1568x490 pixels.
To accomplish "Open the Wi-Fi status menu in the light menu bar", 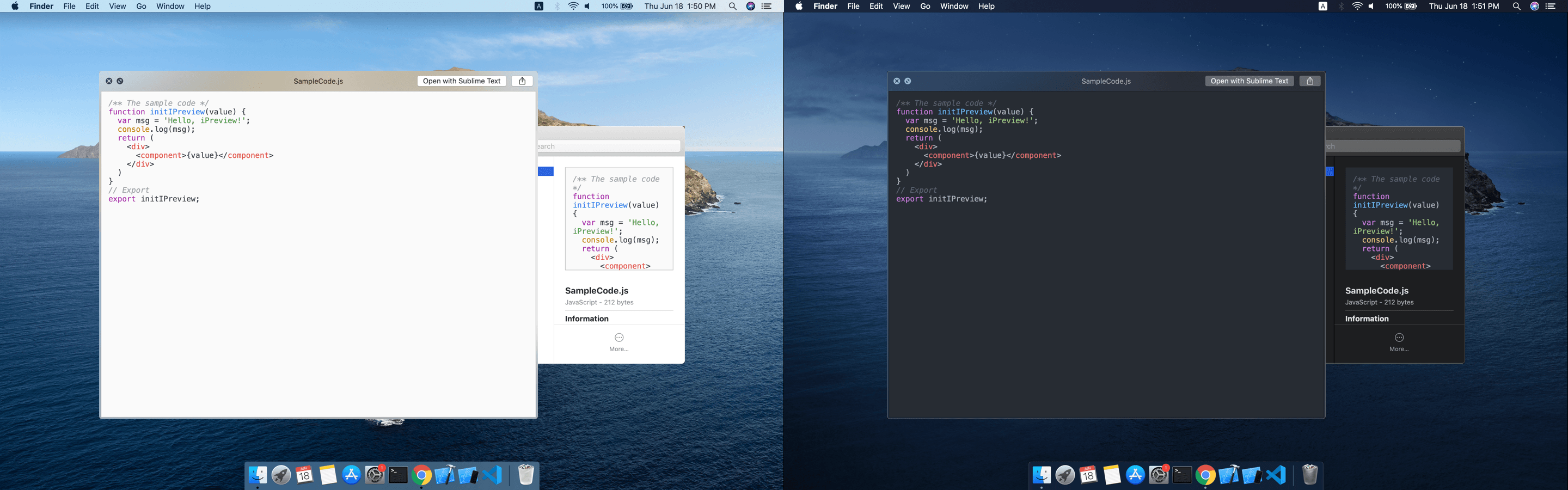I will (573, 6).
